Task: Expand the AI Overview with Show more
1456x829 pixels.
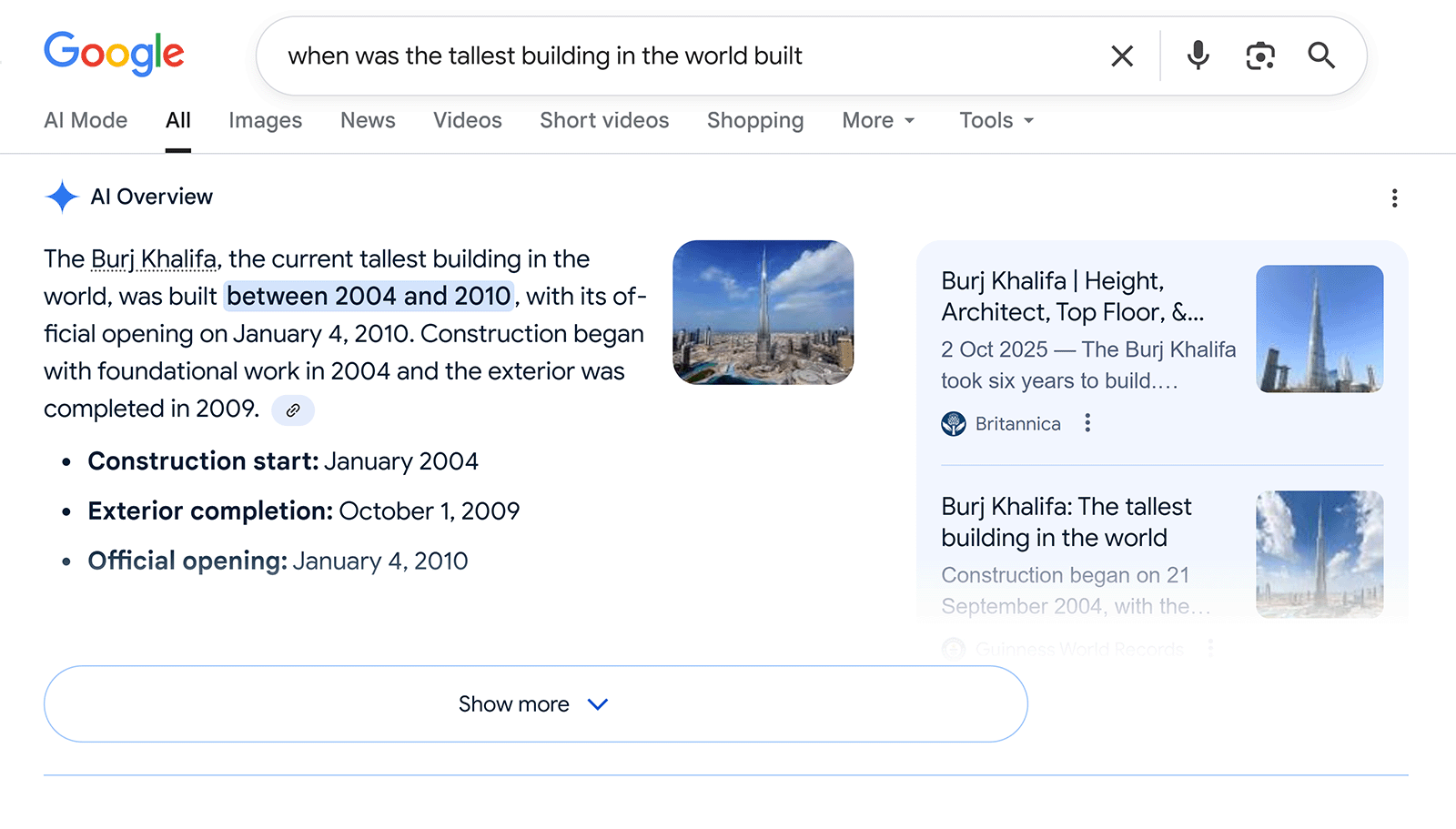Action: click(535, 703)
